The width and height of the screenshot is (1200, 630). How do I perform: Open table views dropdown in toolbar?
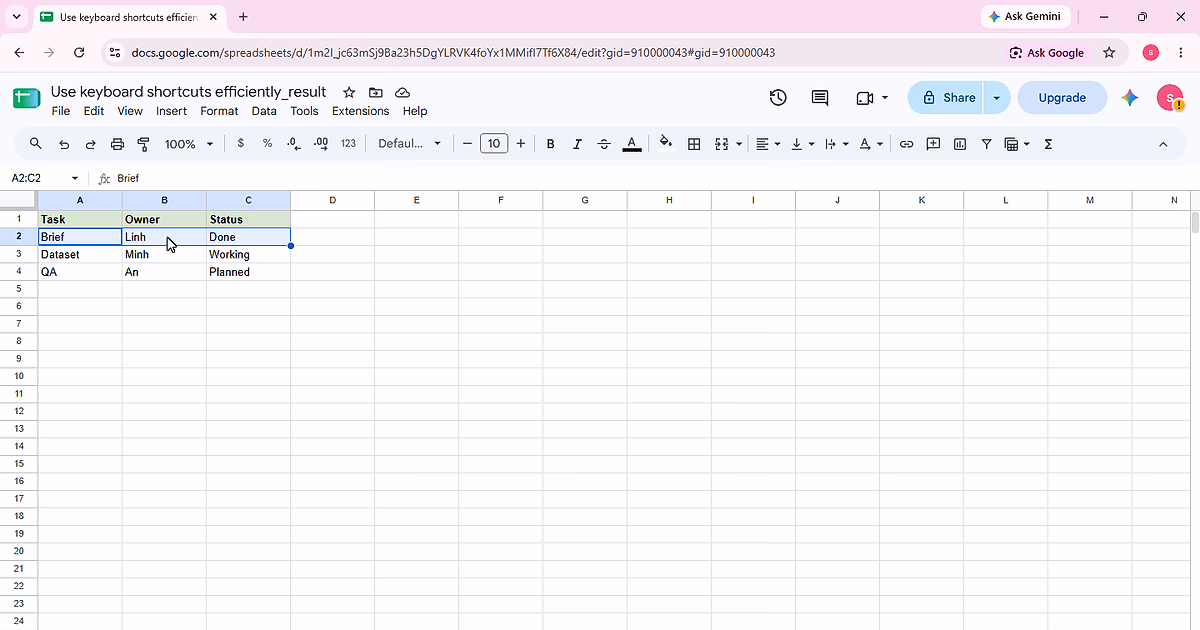1016,144
